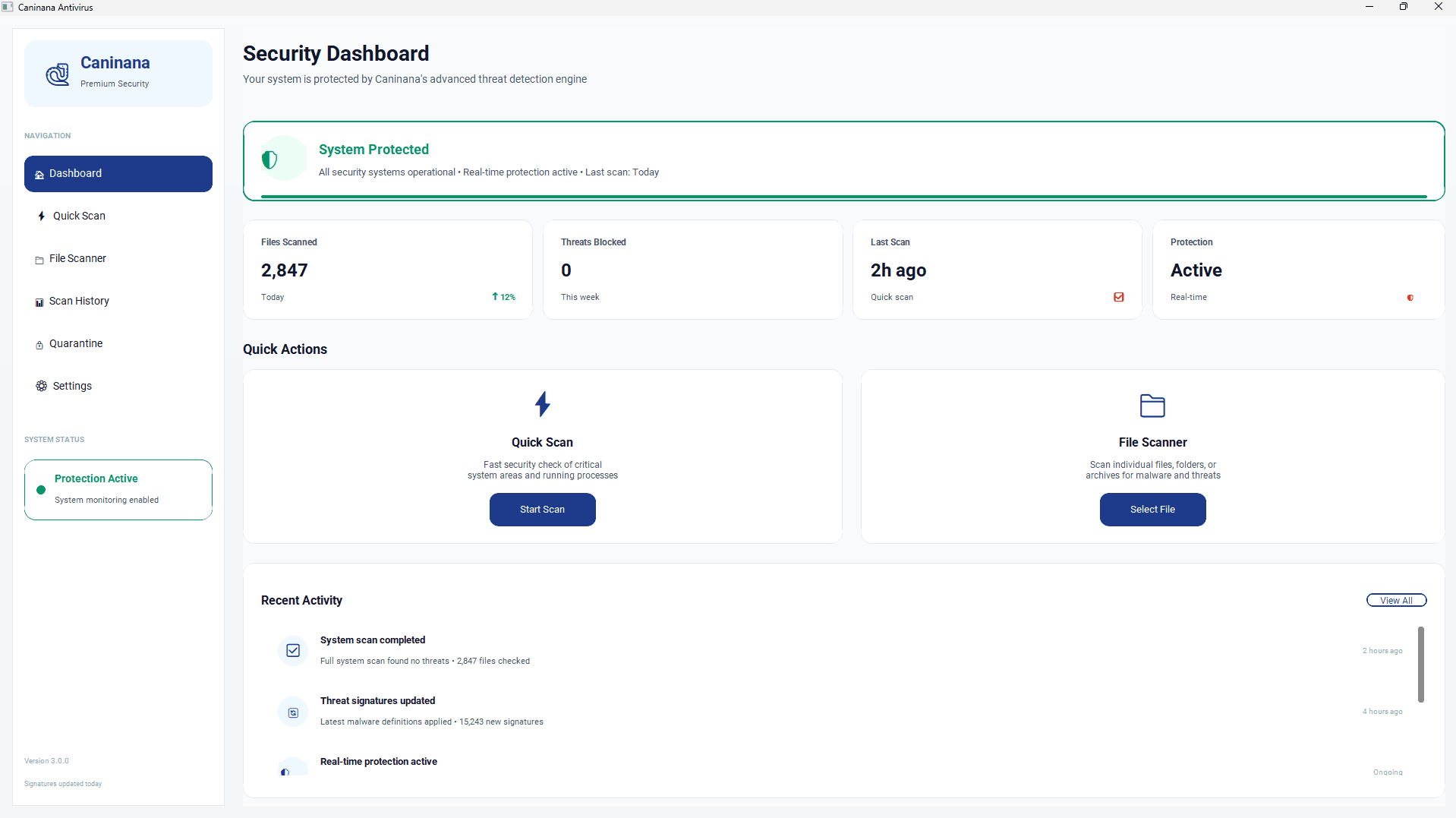Open View All recent activity
This screenshot has height=818, width=1456.
(1395, 600)
